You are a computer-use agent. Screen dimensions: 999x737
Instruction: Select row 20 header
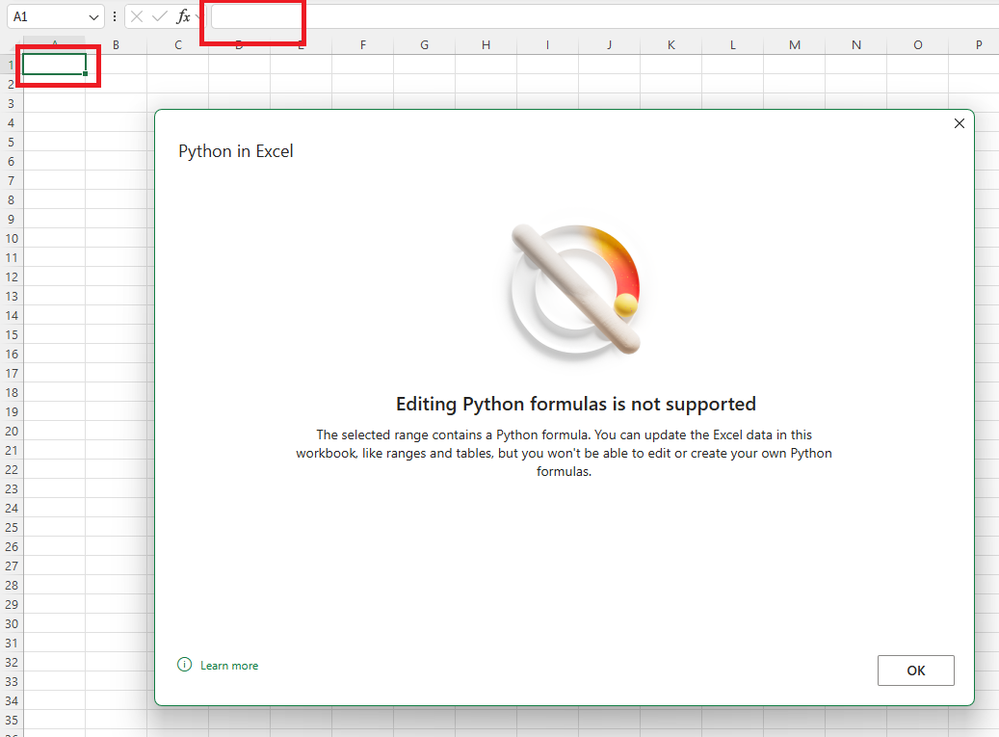(x=11, y=431)
